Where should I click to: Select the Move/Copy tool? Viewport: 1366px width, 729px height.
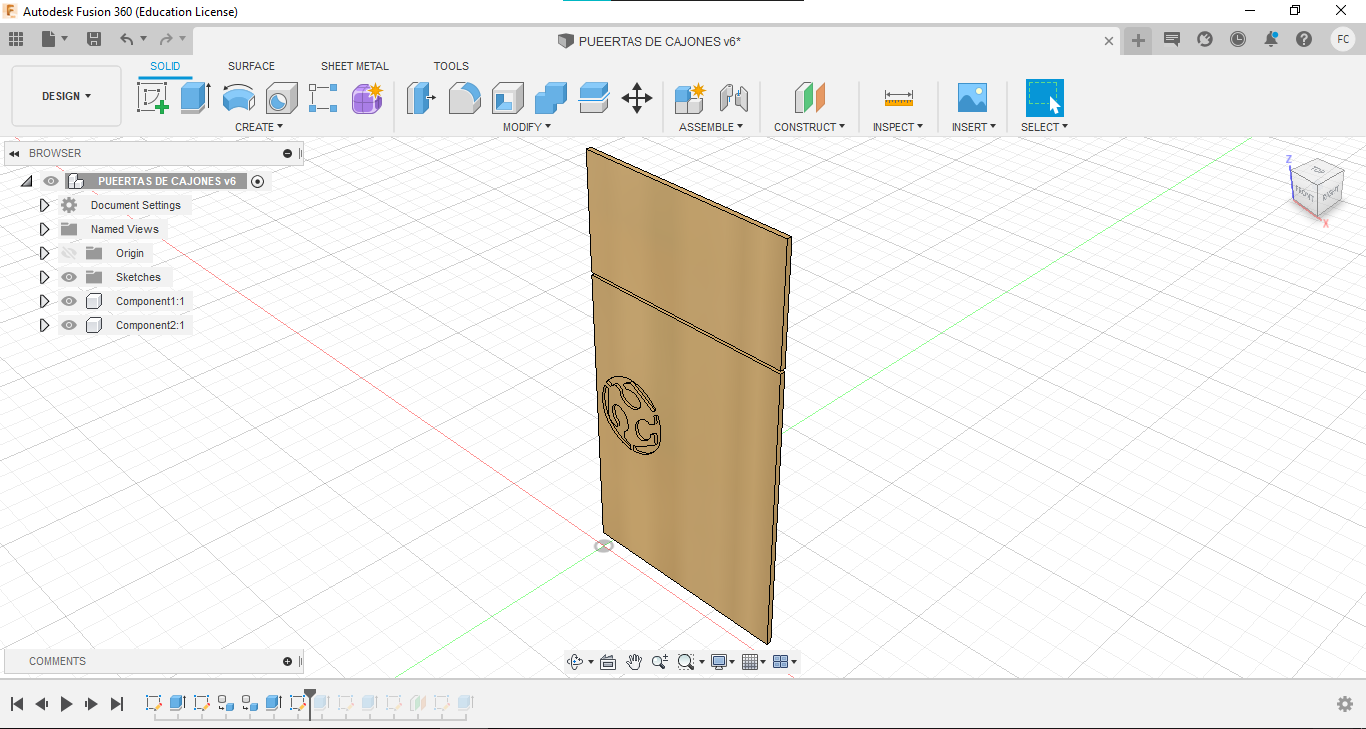point(637,98)
